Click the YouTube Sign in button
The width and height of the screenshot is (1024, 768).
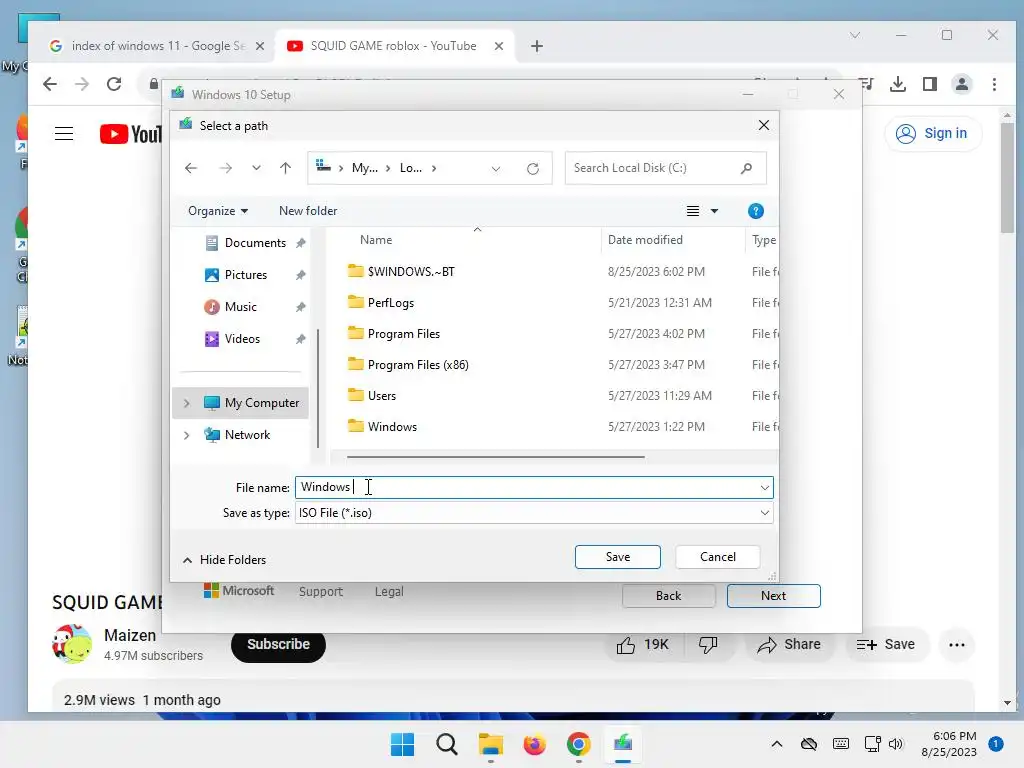click(933, 134)
